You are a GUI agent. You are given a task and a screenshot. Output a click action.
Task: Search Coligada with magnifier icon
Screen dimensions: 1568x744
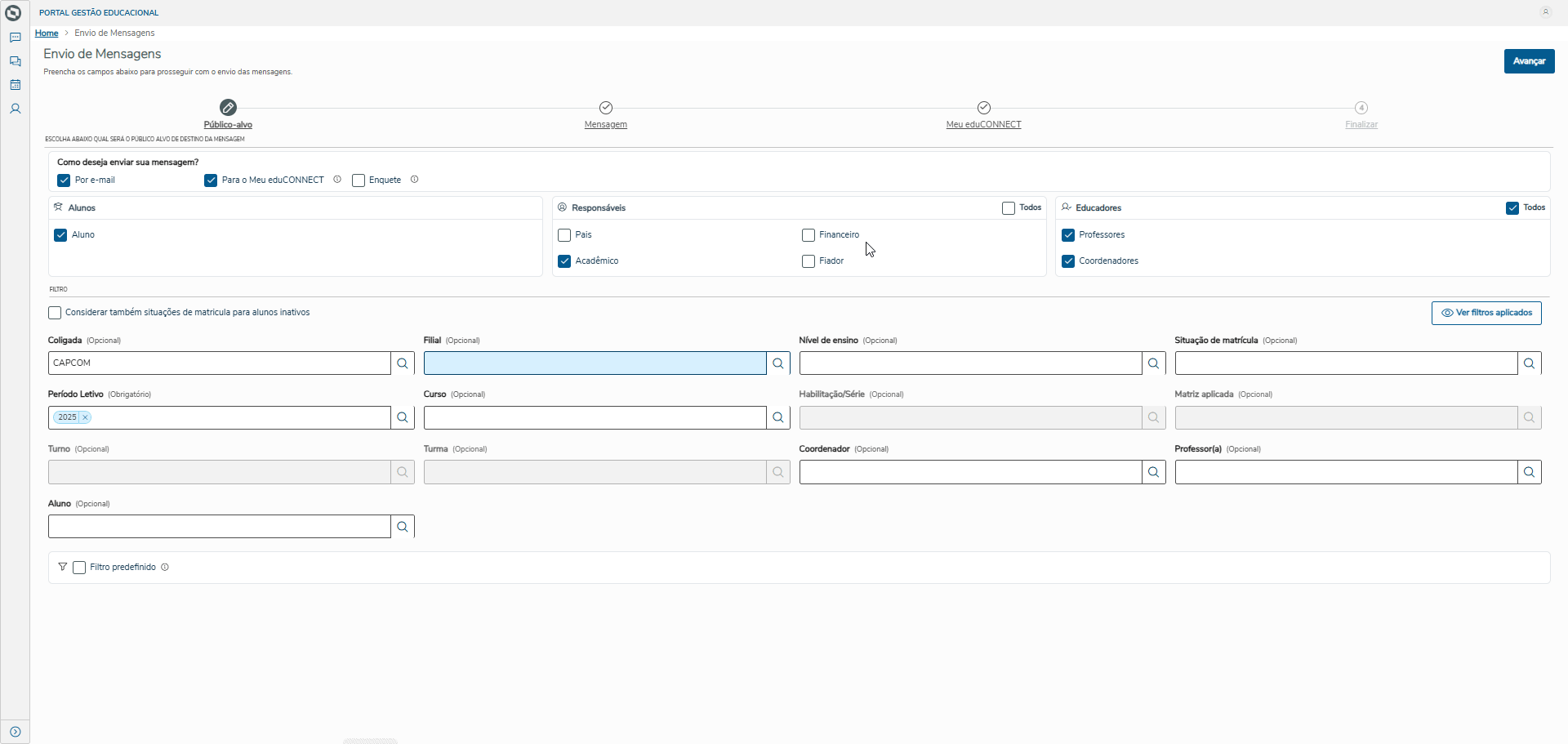403,363
